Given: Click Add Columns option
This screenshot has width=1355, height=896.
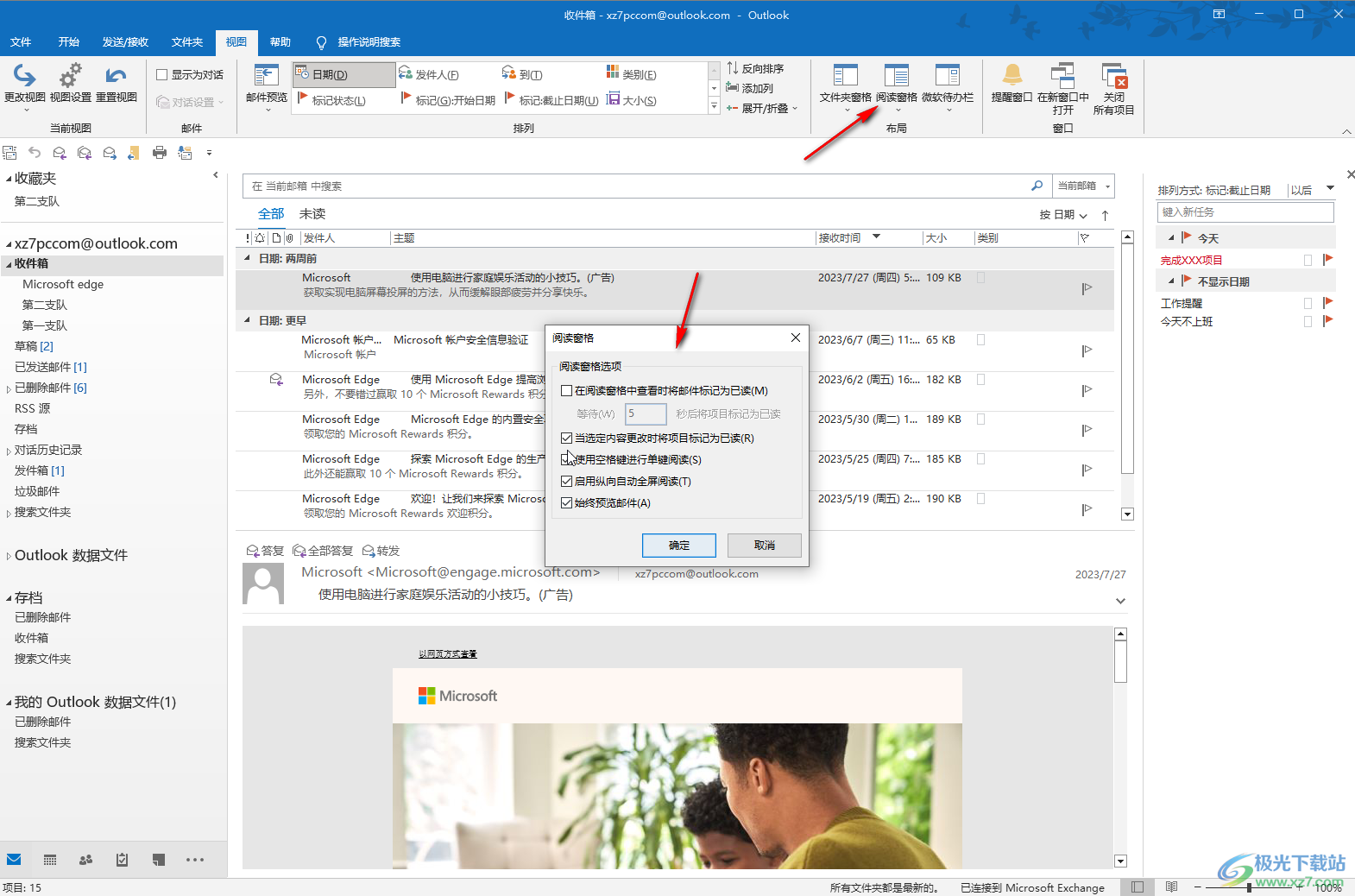Looking at the screenshot, I should [x=750, y=88].
